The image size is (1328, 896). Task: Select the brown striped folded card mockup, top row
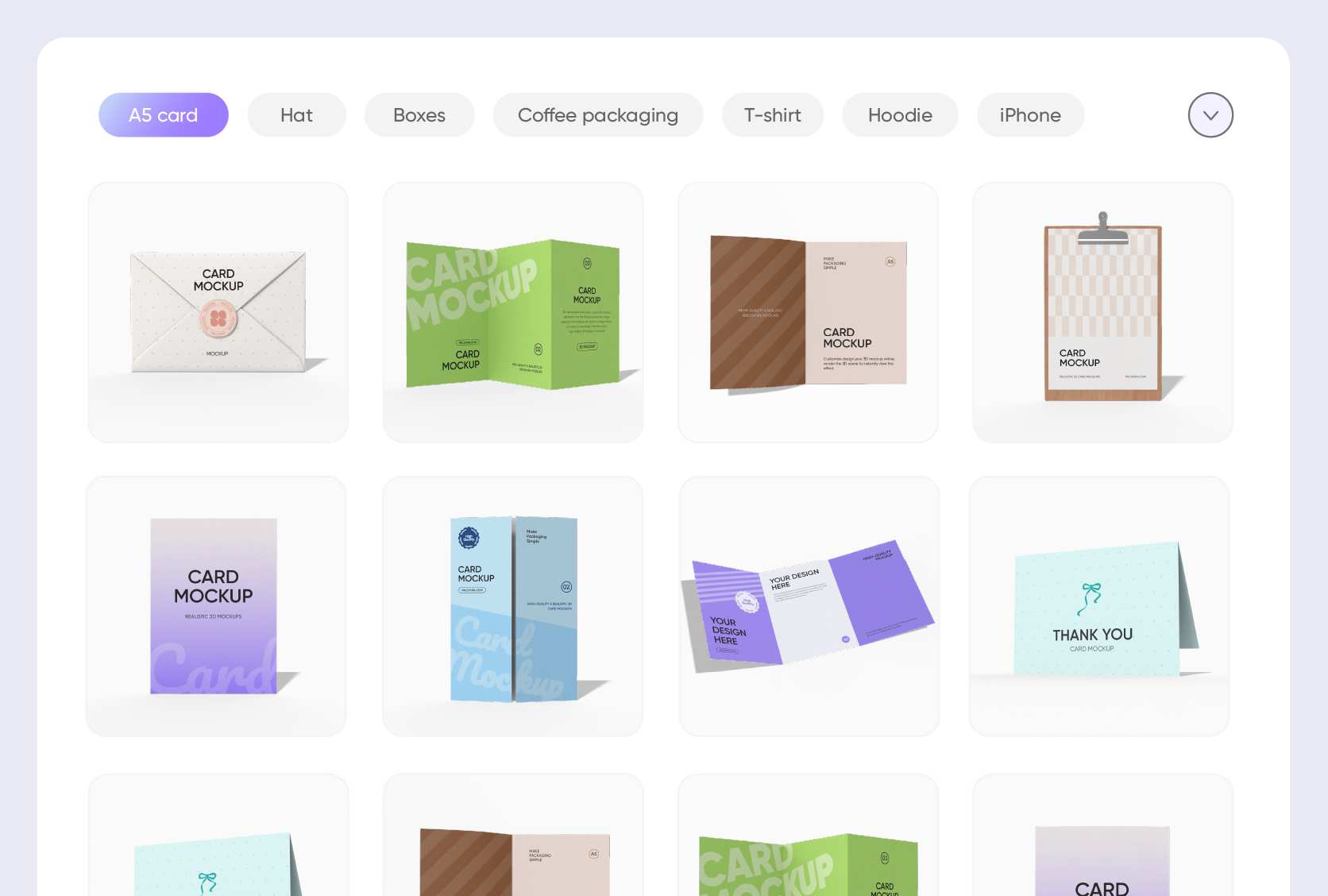(x=808, y=312)
